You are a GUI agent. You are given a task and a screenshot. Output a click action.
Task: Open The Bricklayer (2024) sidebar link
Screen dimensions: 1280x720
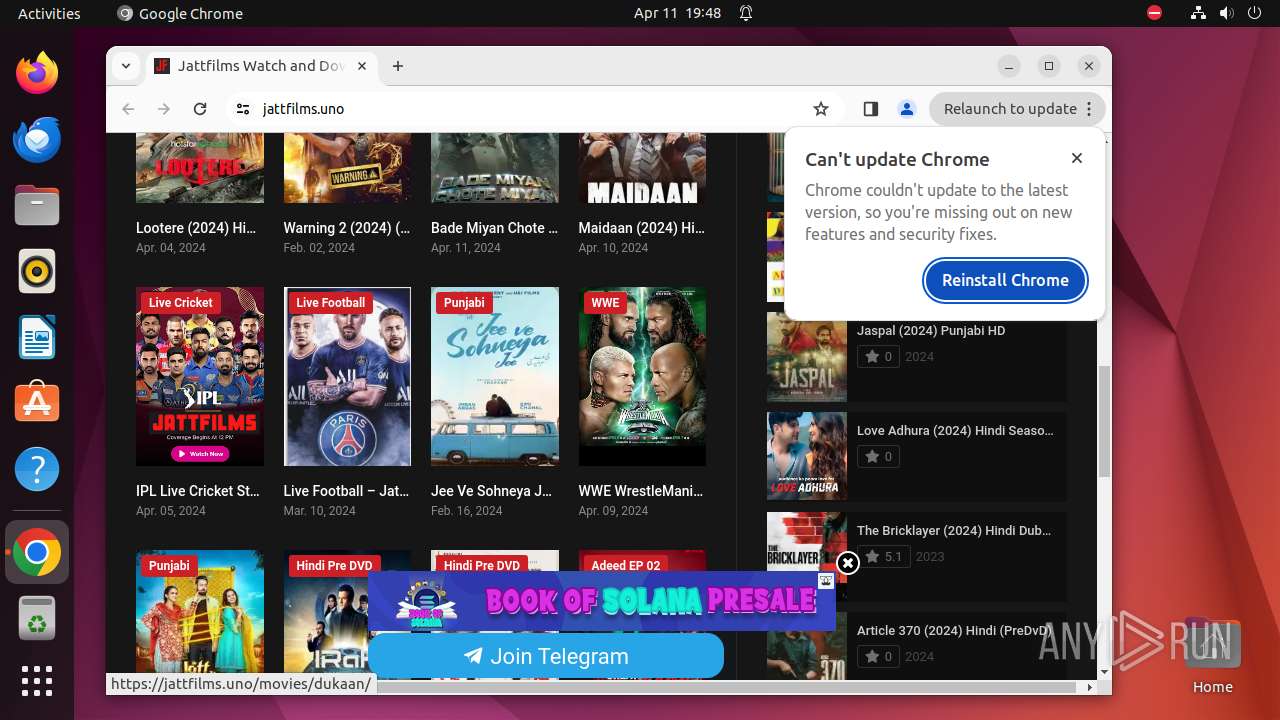tap(954, 530)
